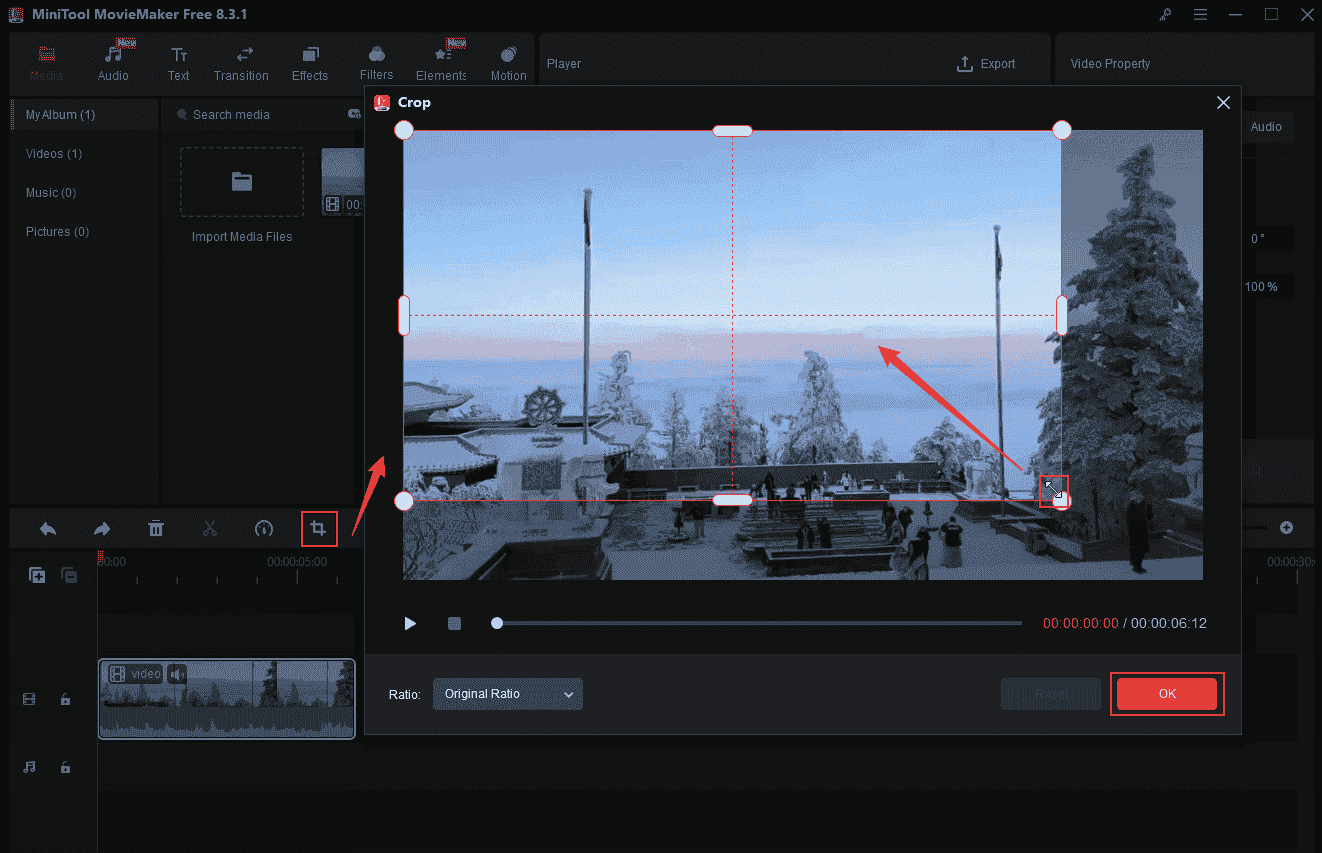Open the hamburger menu at top right
The width and height of the screenshot is (1322, 853).
pyautogui.click(x=1200, y=14)
